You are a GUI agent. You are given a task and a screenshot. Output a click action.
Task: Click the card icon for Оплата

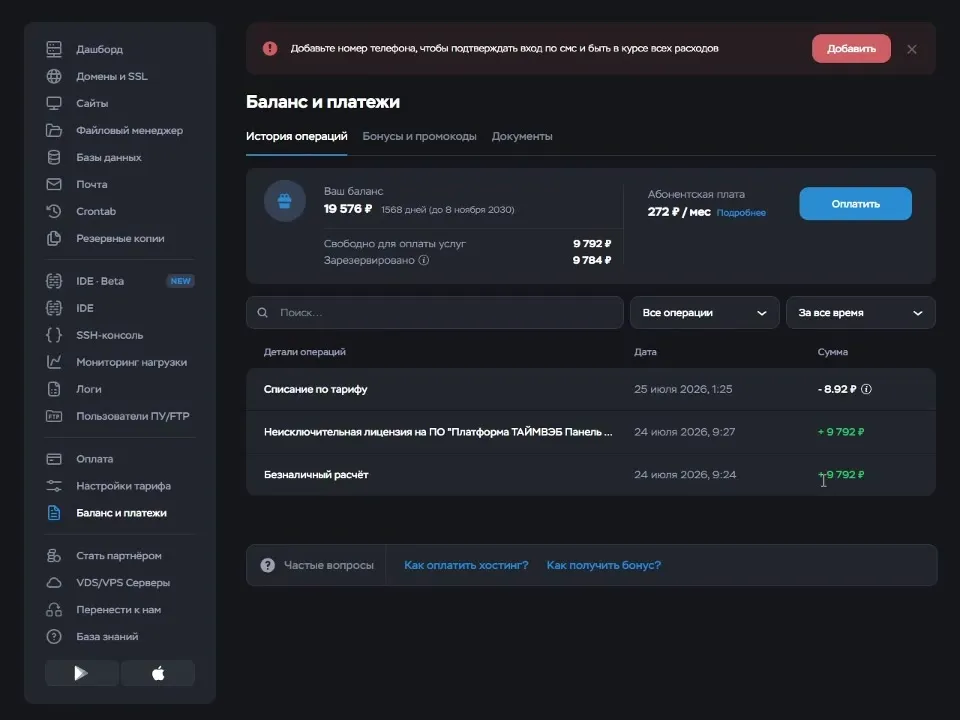tap(54, 459)
